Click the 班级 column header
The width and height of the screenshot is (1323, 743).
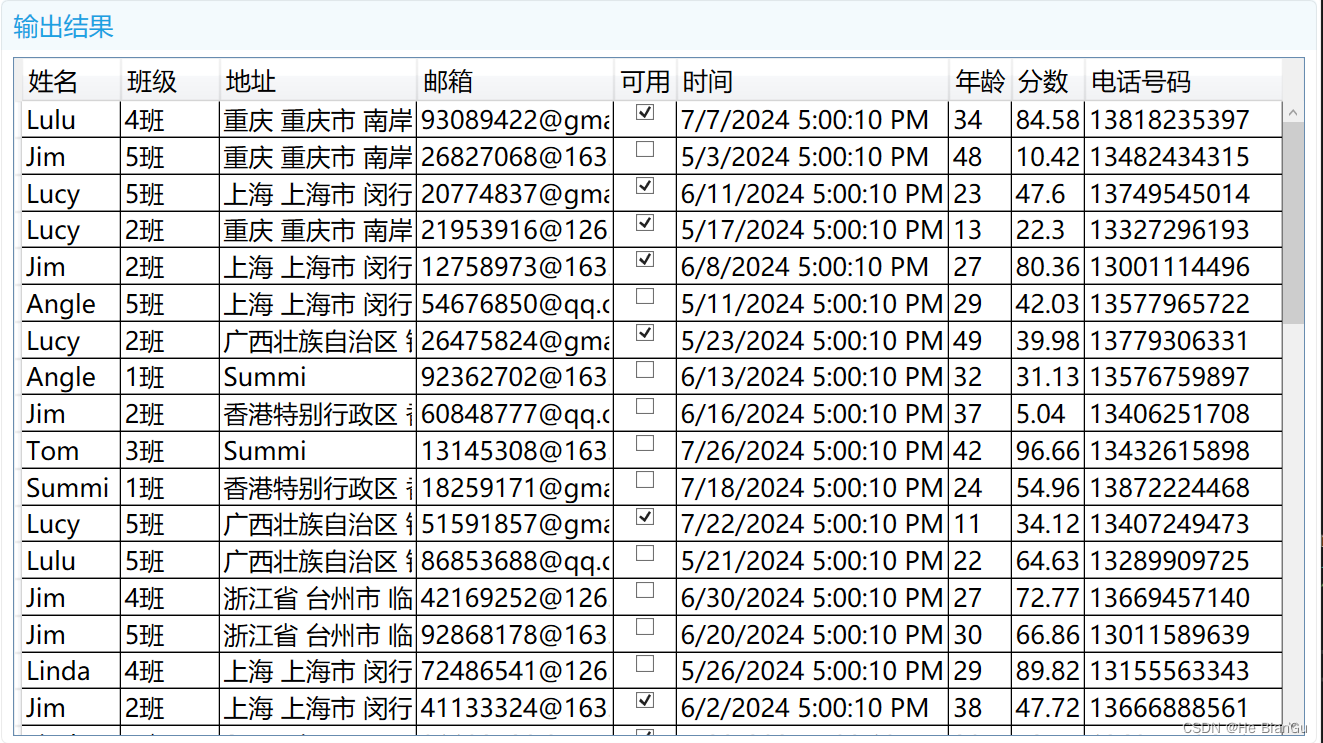click(168, 81)
